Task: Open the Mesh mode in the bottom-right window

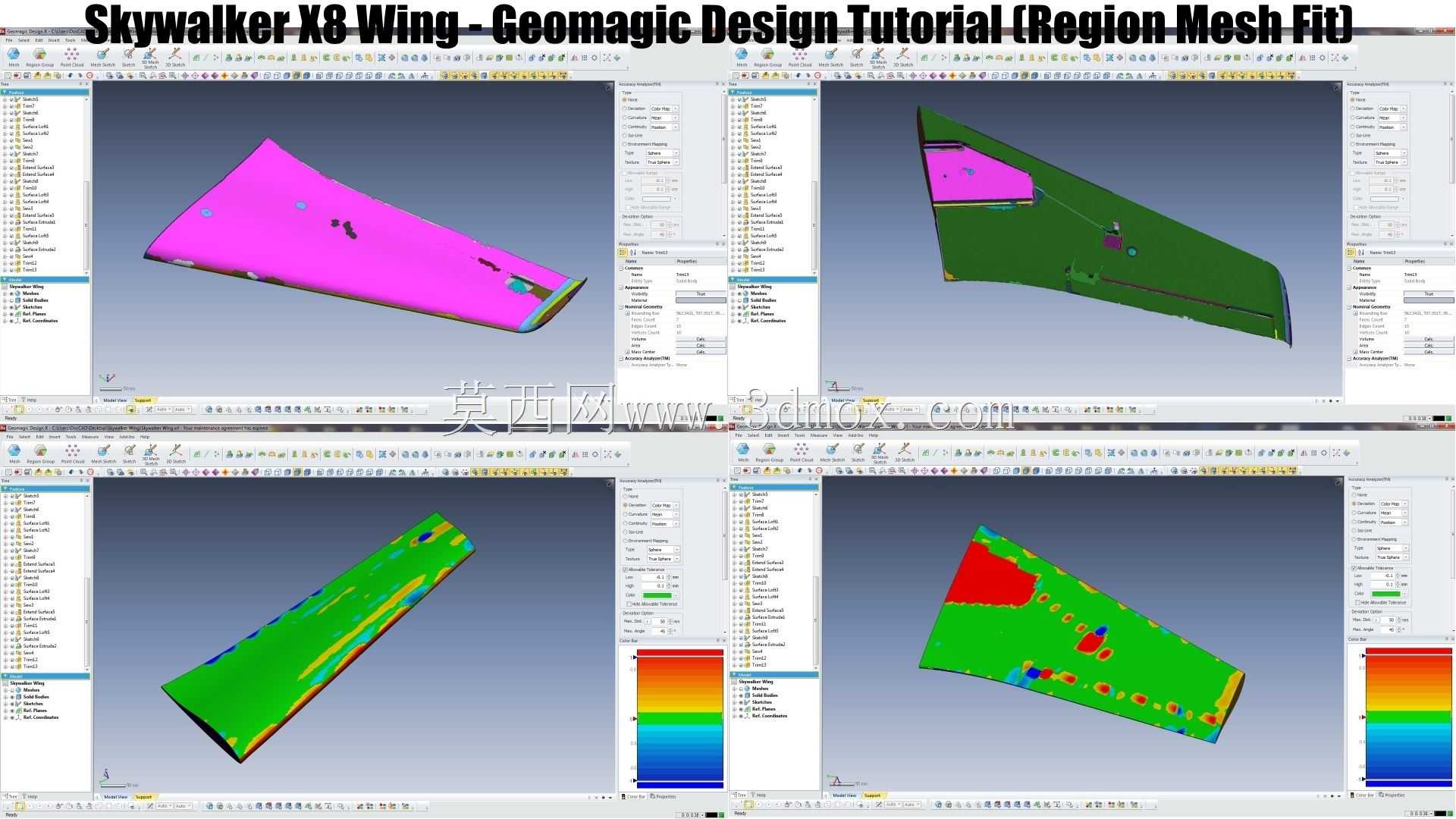Action: pos(743,453)
